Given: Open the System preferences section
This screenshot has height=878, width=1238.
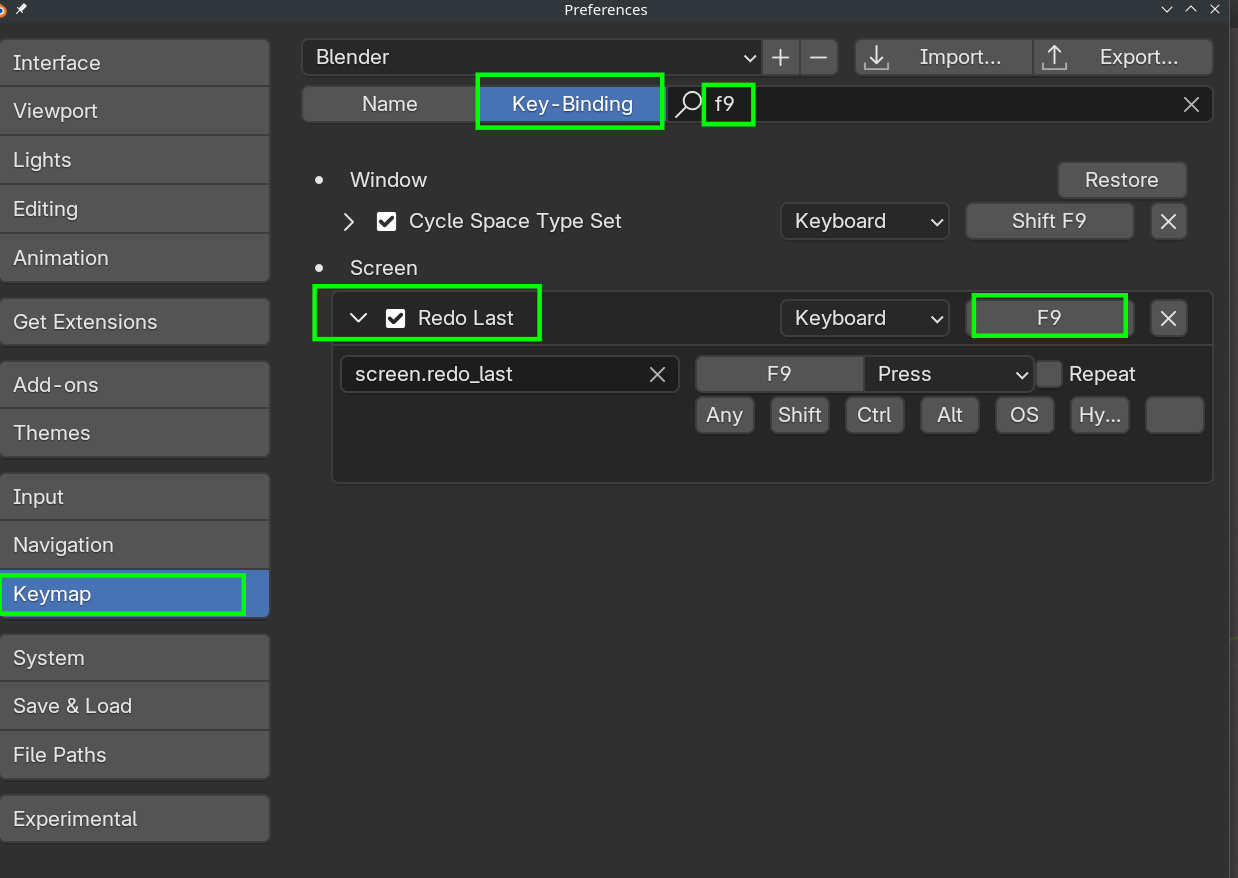Looking at the screenshot, I should coord(134,658).
